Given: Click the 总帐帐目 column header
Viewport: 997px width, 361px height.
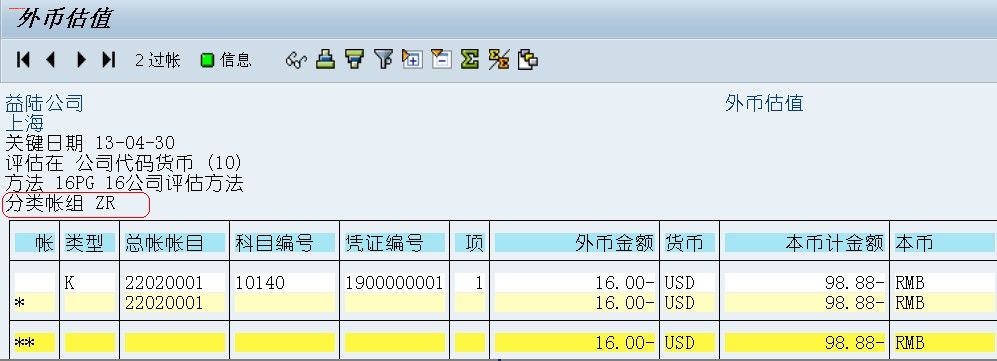Looking at the screenshot, I should pyautogui.click(x=174, y=243).
